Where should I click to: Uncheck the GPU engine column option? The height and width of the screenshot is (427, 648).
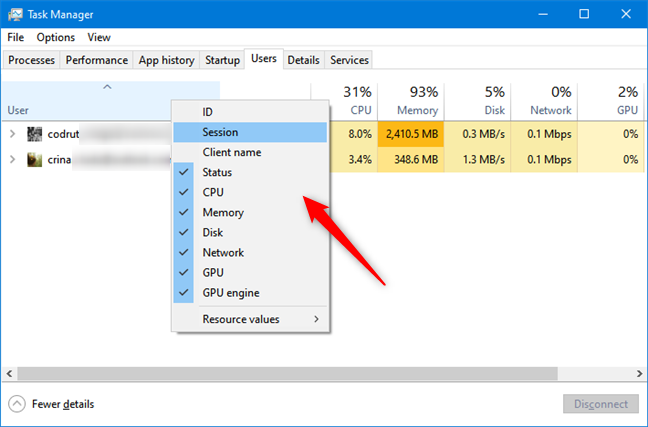[x=250, y=293]
